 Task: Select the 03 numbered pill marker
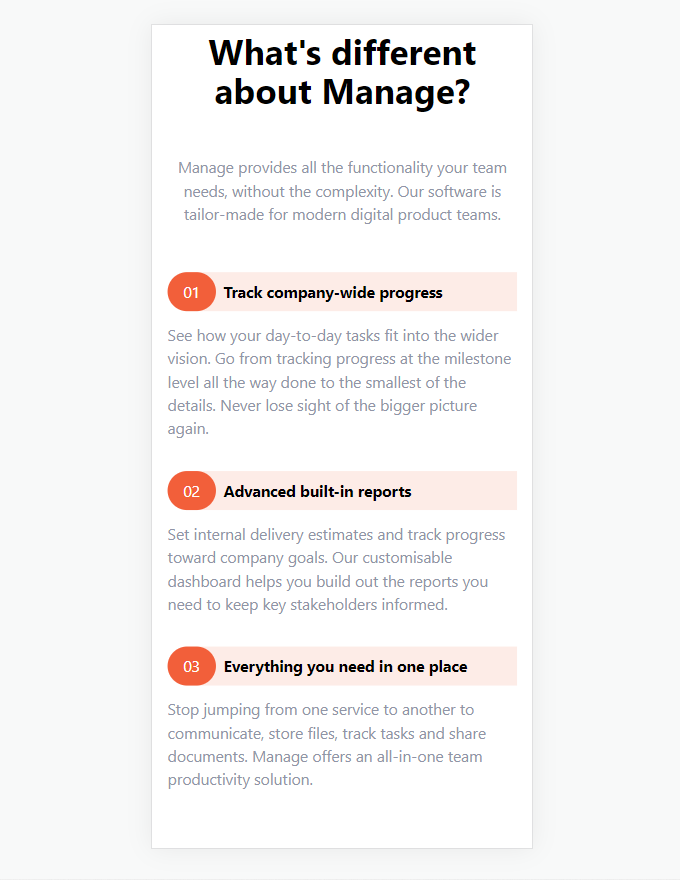[191, 666]
